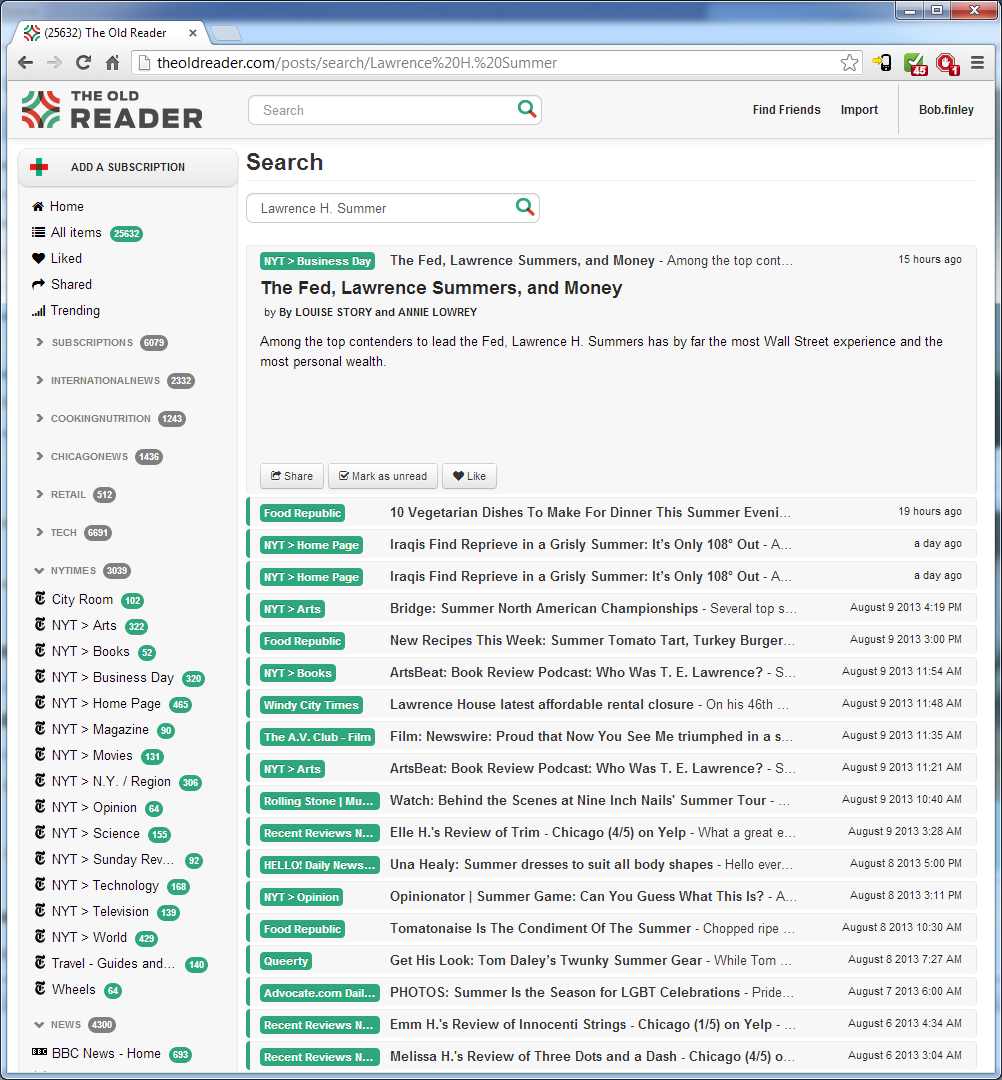This screenshot has width=1002, height=1080.
Task: Click magnifier icon in top header search
Action: (x=526, y=109)
